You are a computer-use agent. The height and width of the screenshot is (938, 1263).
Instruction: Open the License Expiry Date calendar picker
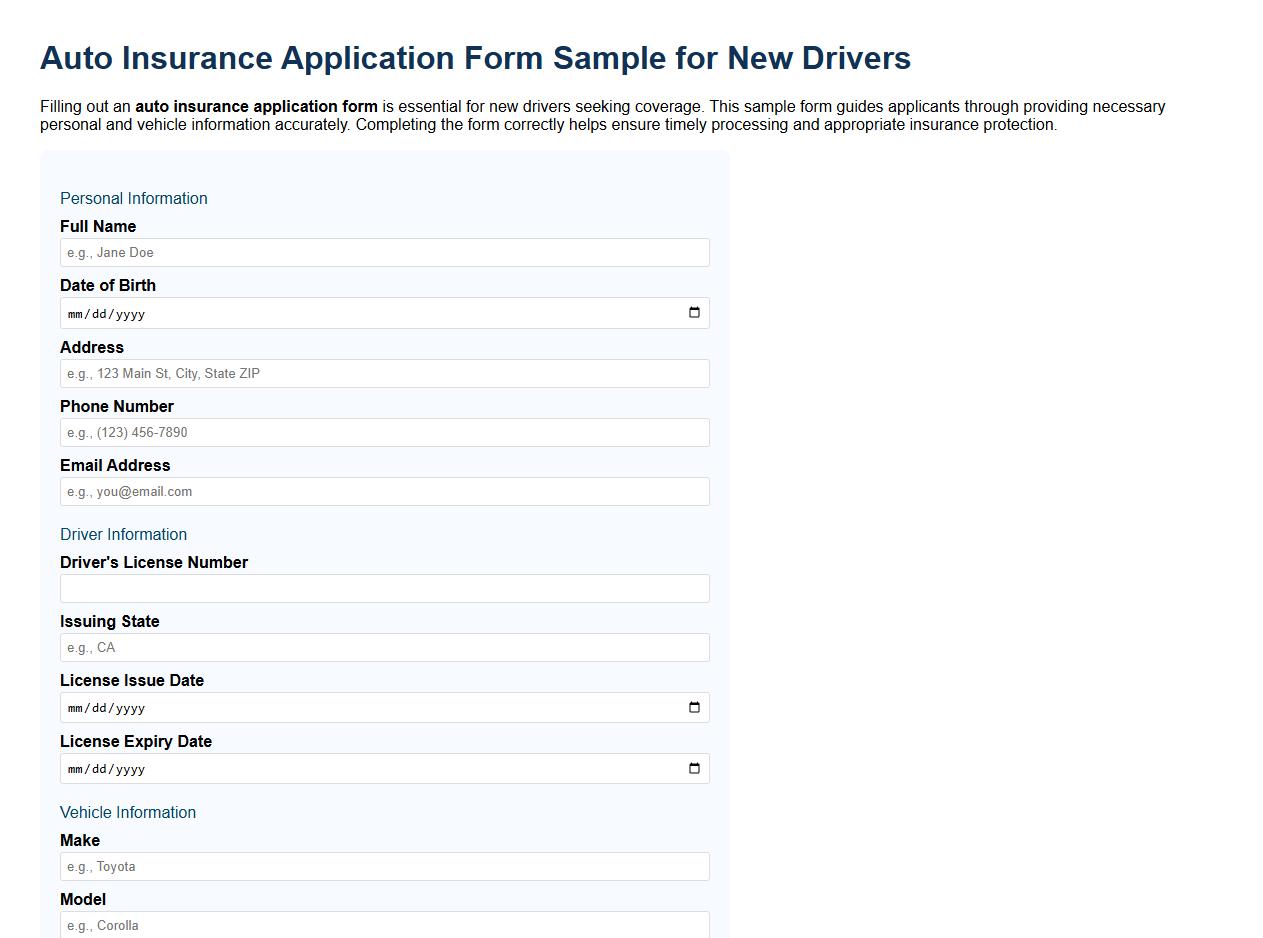click(x=694, y=768)
